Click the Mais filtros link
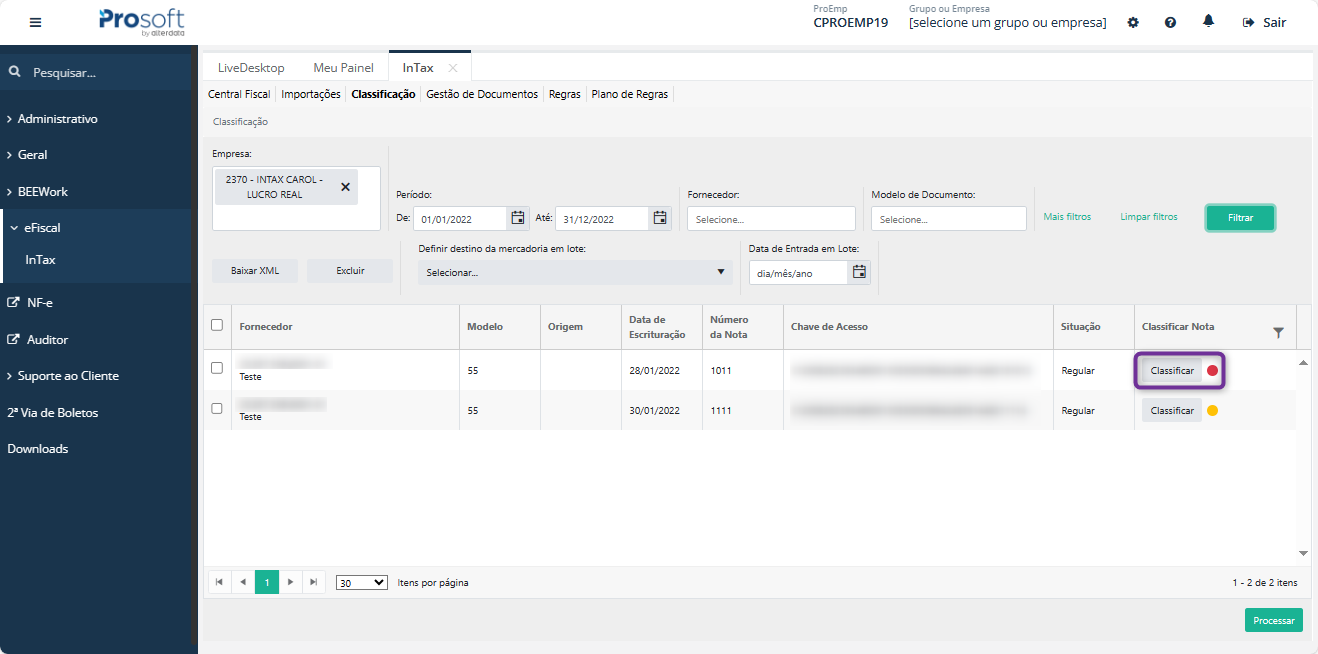 [1067, 217]
